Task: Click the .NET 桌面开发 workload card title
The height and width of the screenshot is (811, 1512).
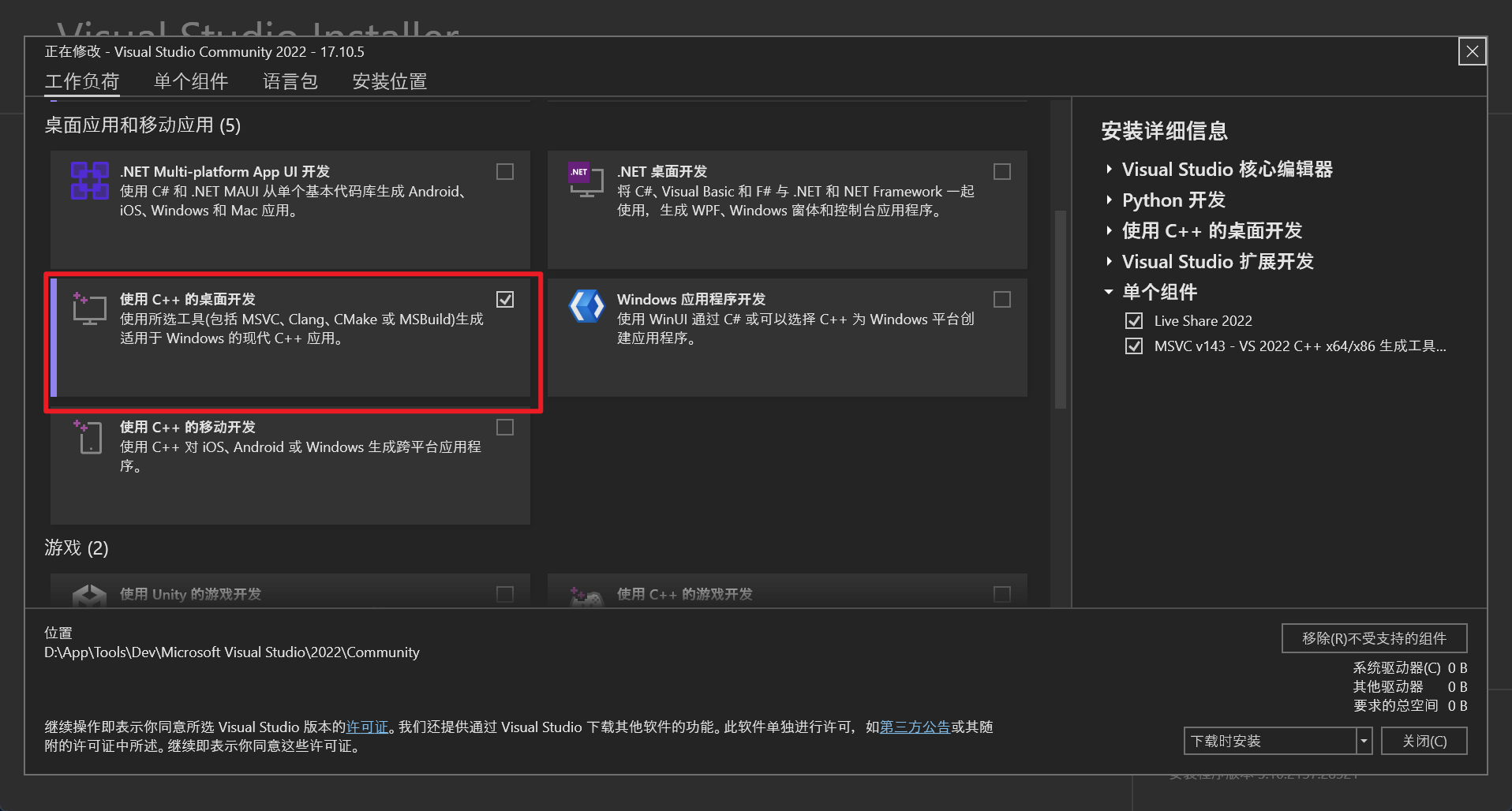Action: click(662, 172)
